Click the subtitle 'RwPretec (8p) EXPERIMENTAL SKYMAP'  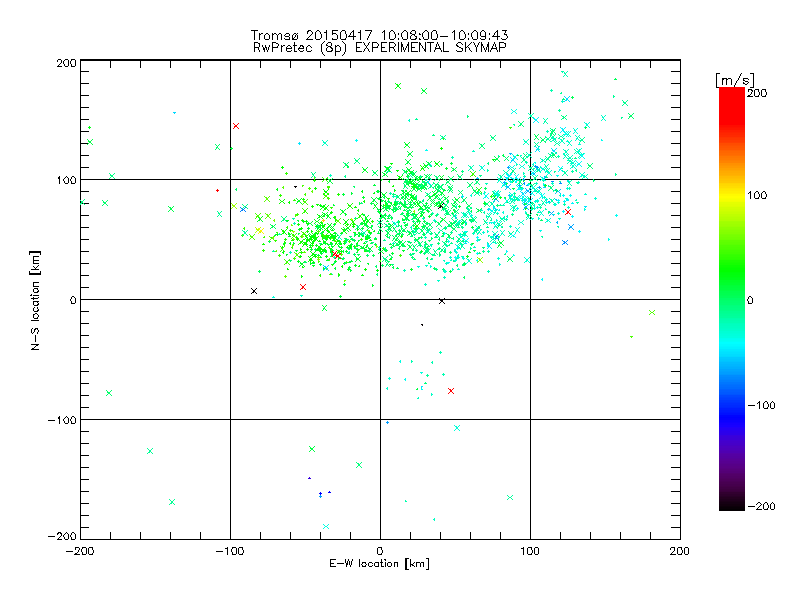pos(380,48)
